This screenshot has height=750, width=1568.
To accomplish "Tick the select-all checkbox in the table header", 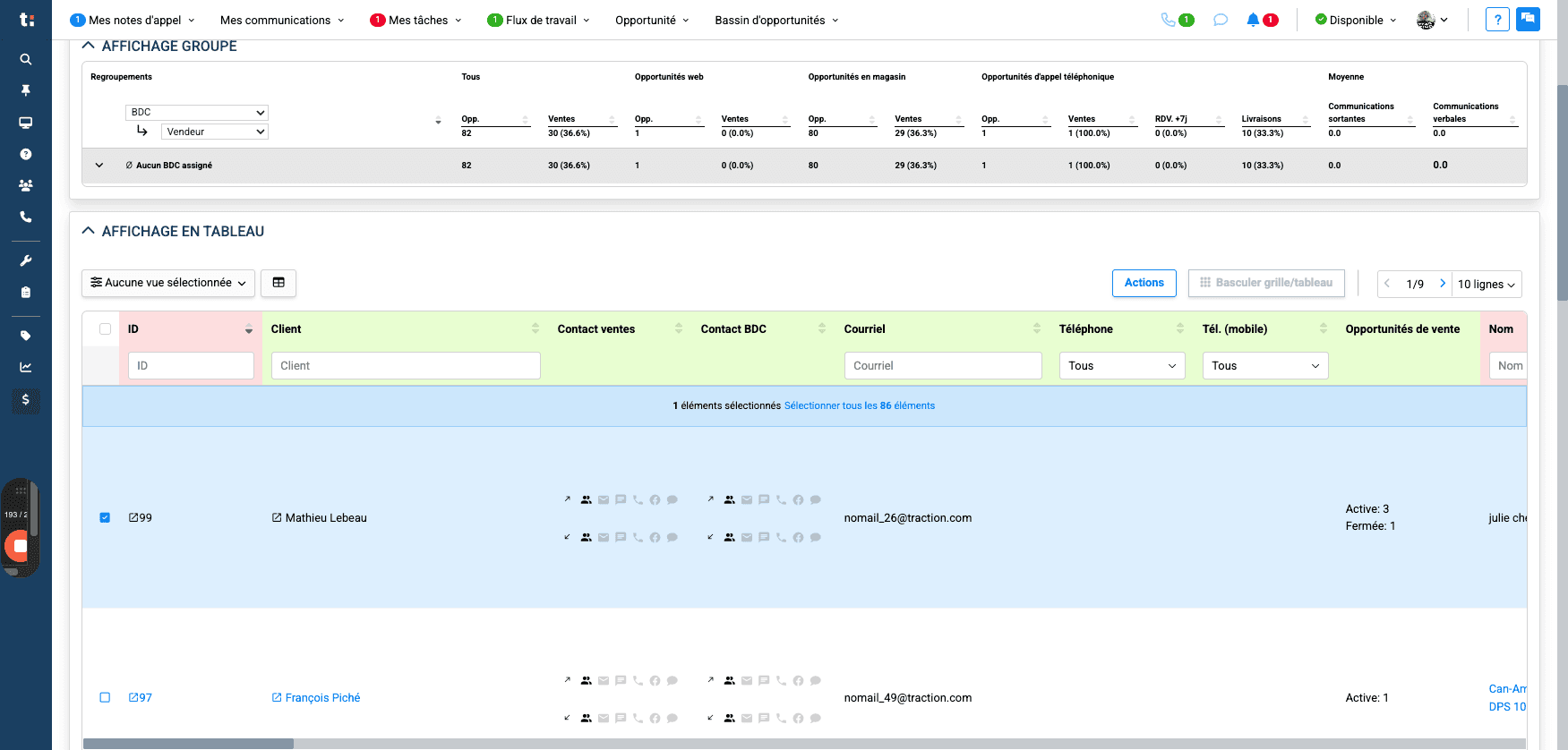I will click(x=105, y=329).
